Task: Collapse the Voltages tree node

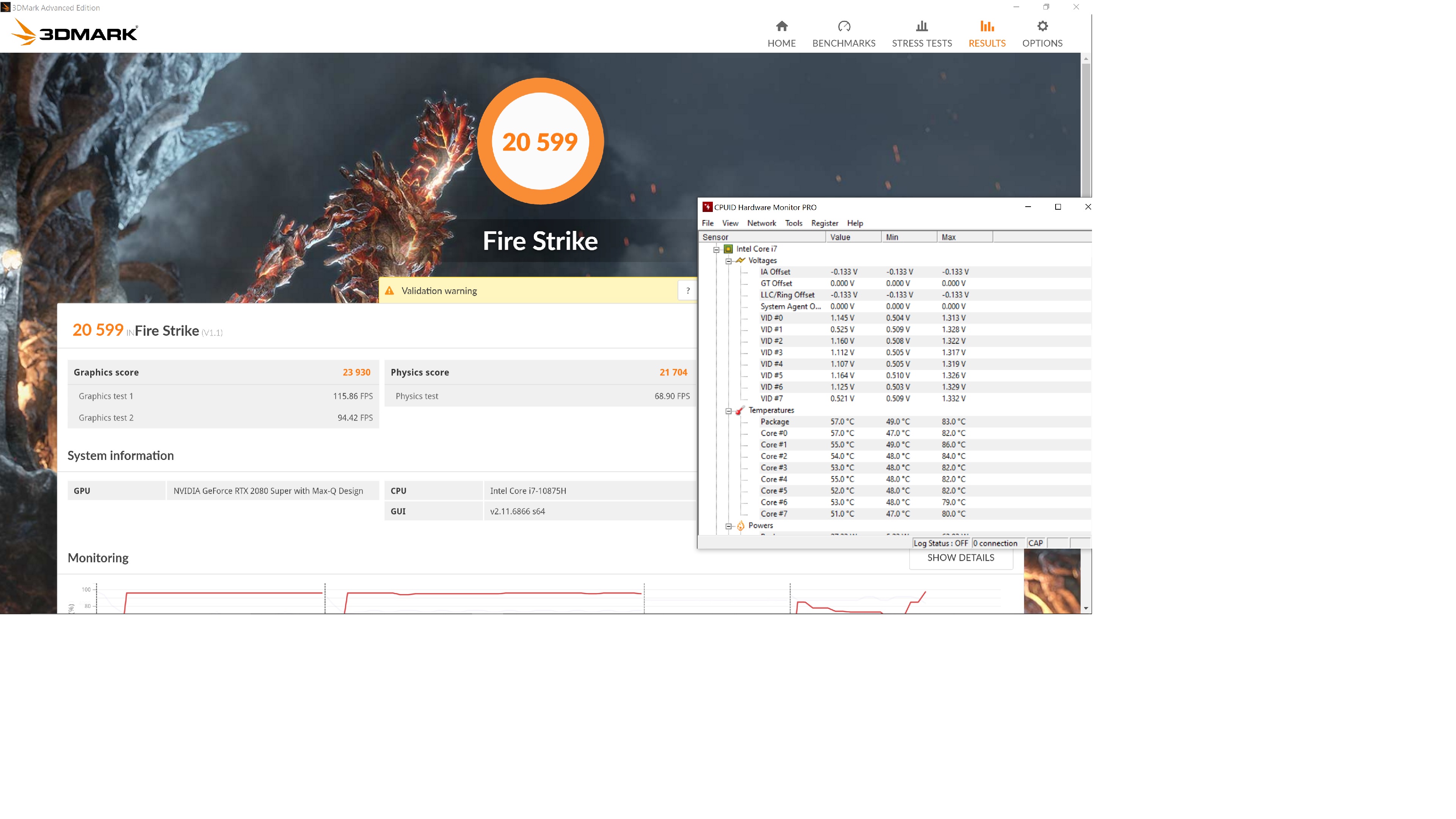Action: click(x=728, y=261)
